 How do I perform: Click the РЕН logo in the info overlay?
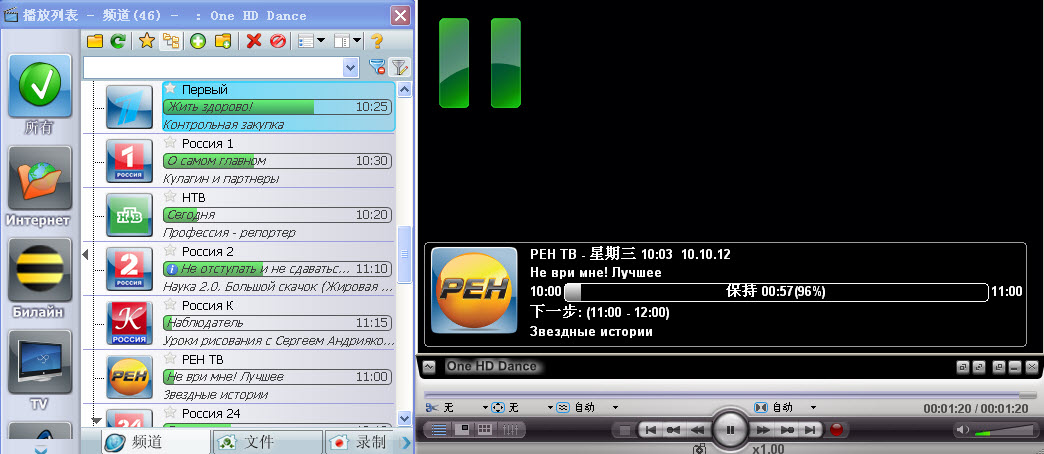473,290
